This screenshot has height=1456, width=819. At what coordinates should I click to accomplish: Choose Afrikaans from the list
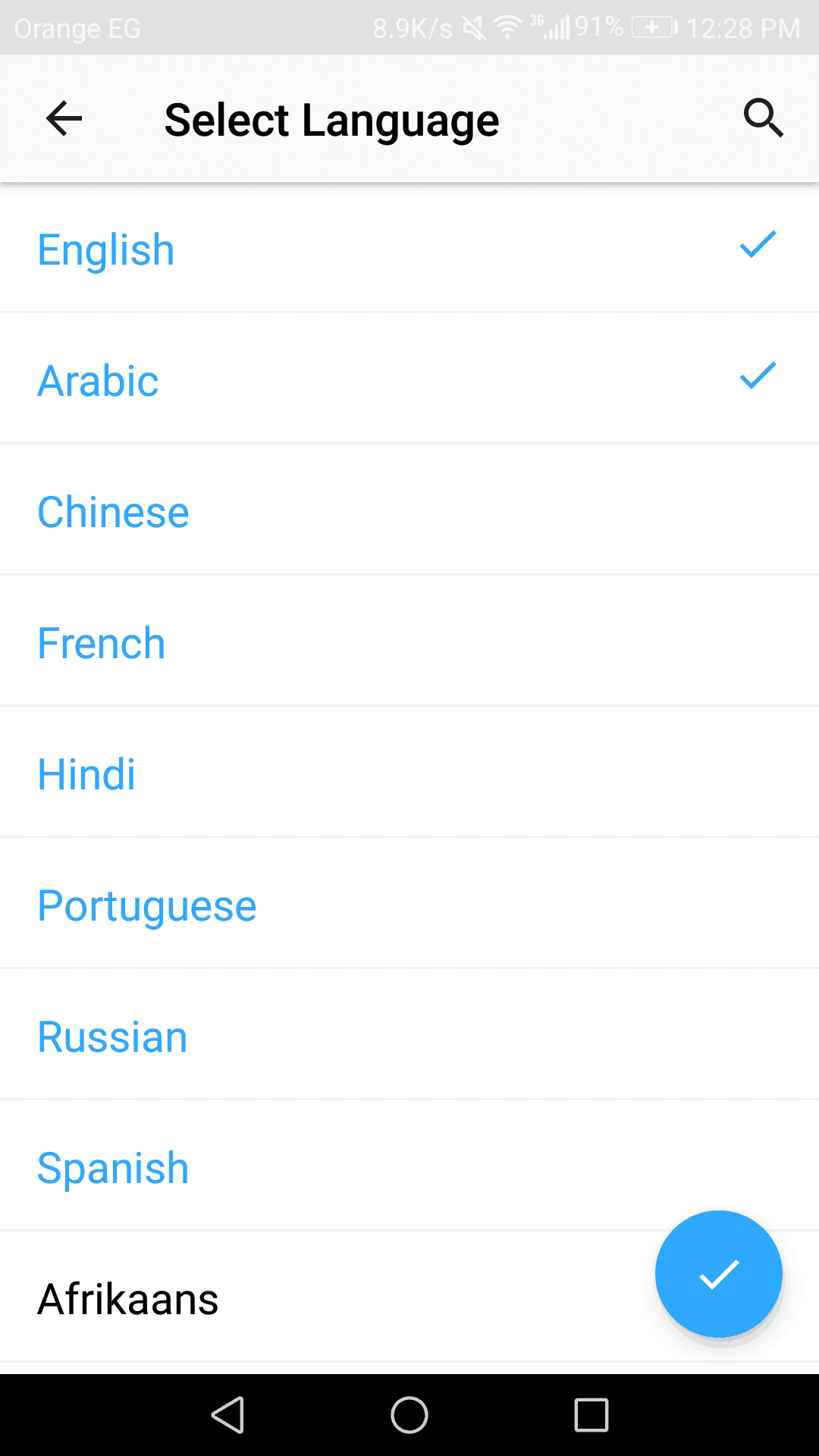128,1300
